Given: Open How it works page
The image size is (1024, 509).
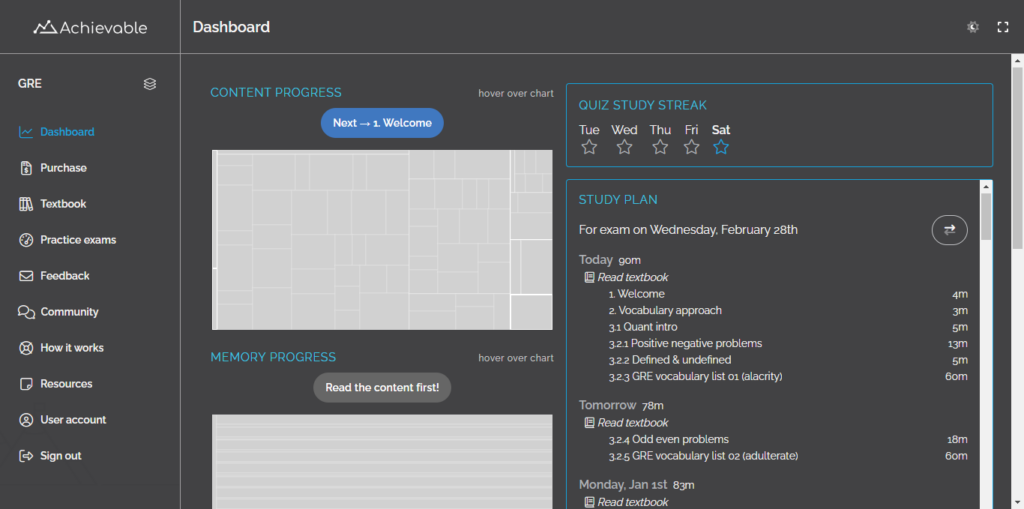Looking at the screenshot, I should (72, 348).
